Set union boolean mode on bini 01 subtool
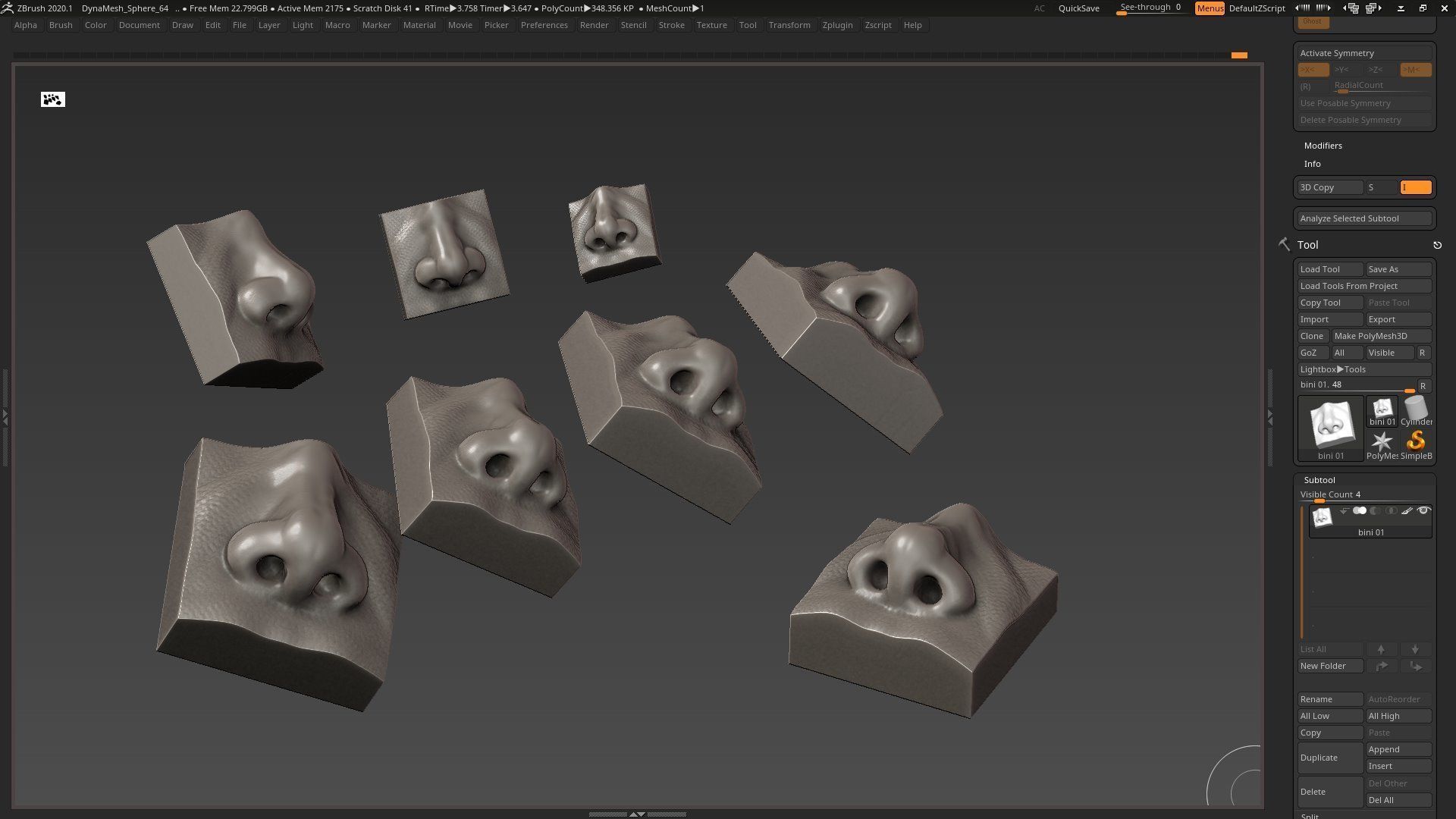The width and height of the screenshot is (1456, 819). (x=1360, y=511)
